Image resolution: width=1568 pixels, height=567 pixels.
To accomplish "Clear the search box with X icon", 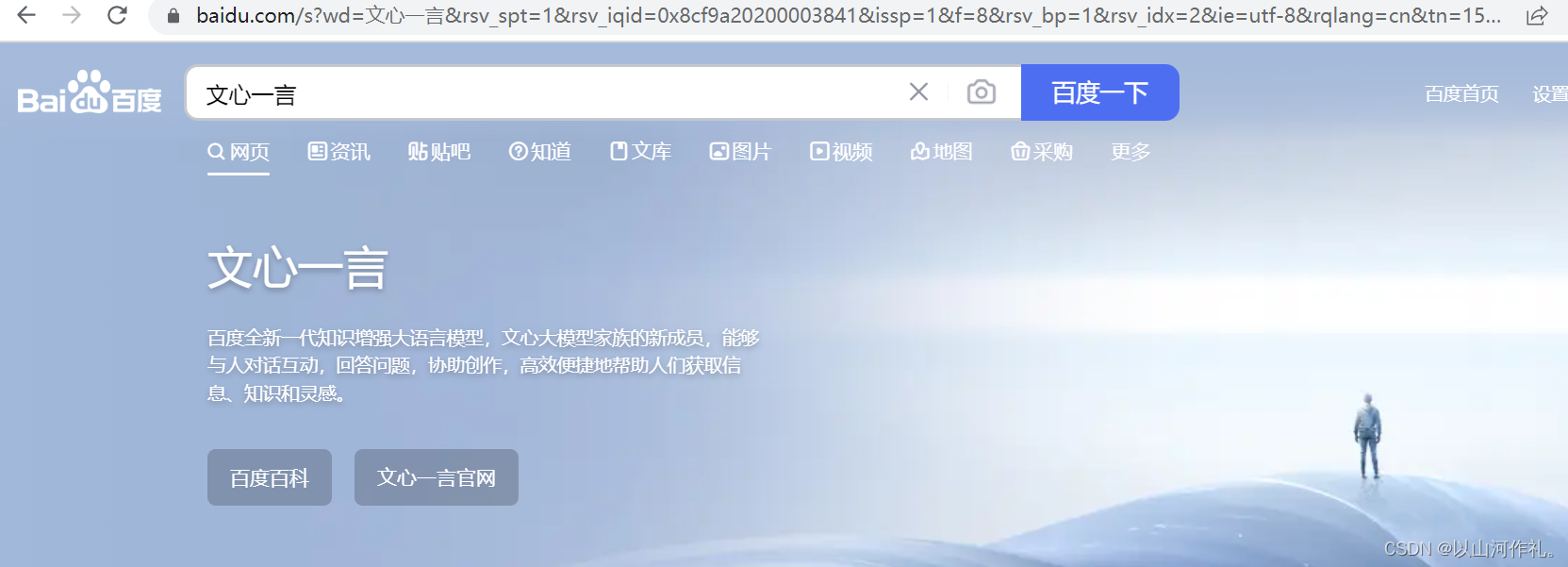I will point(918,92).
